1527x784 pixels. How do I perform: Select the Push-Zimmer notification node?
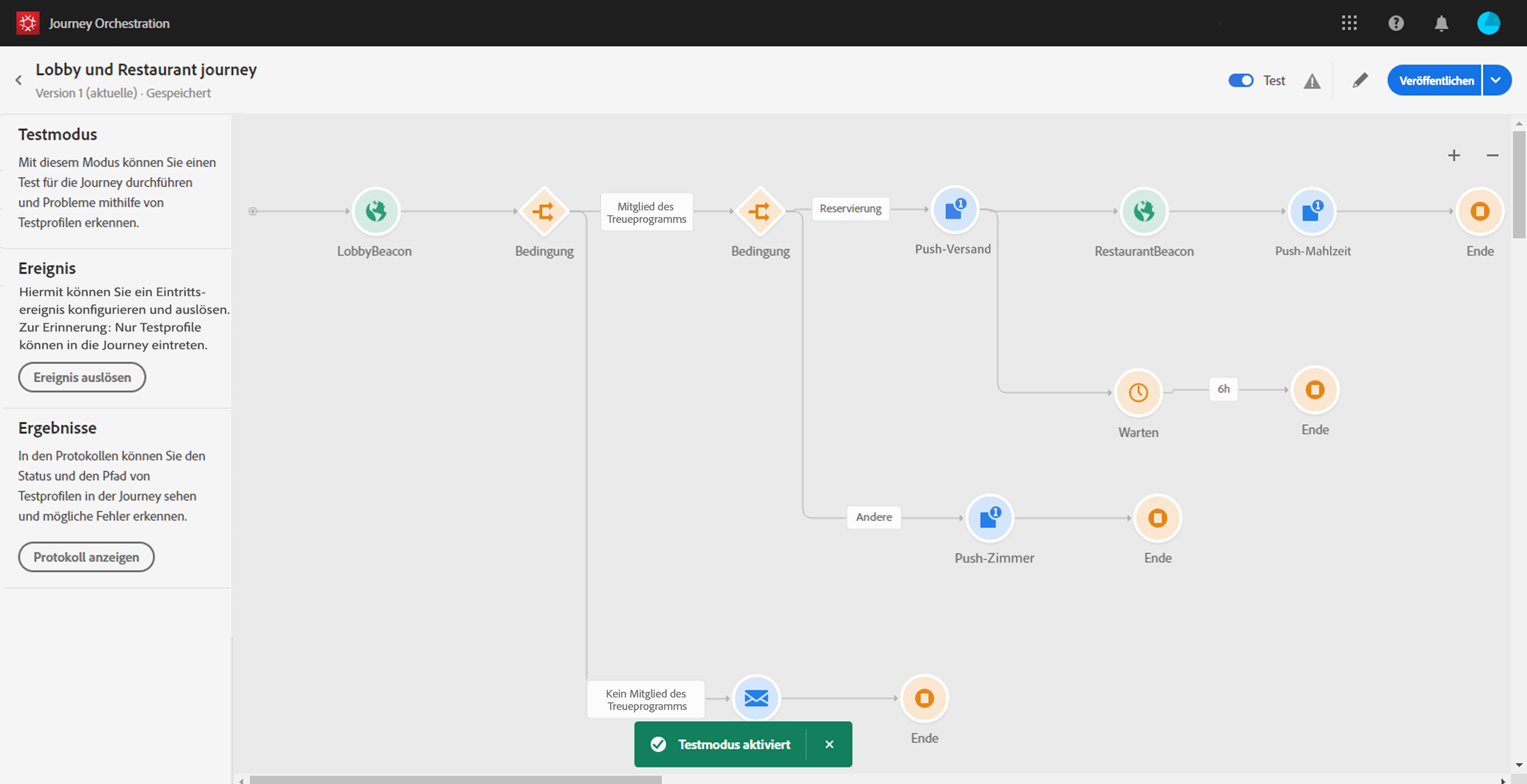989,518
